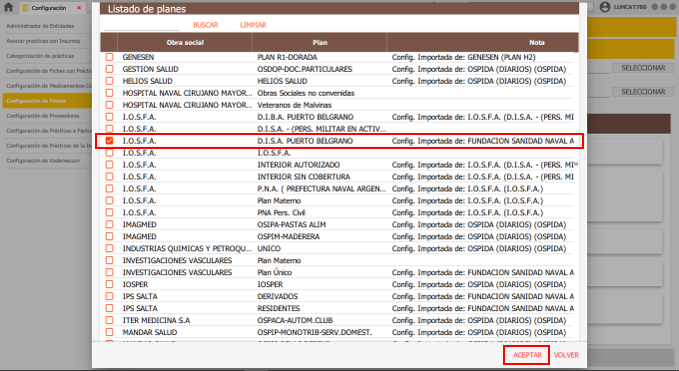Check the GENESEN PLAN R1-DORADA row
This screenshot has height=371, width=679.
click(109, 57)
